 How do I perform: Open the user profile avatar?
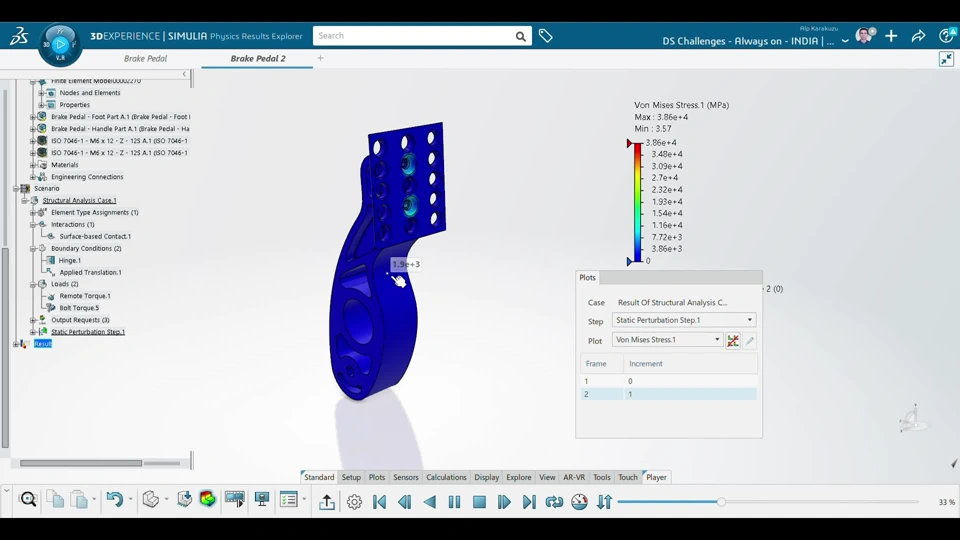tap(864, 36)
